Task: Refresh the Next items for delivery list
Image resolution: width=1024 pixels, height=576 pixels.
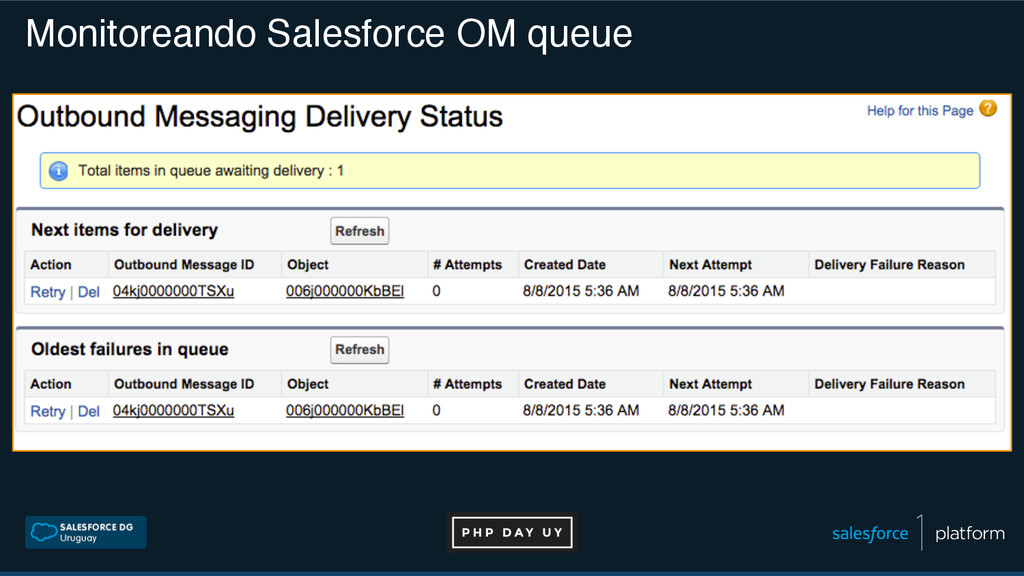Action: [x=360, y=231]
